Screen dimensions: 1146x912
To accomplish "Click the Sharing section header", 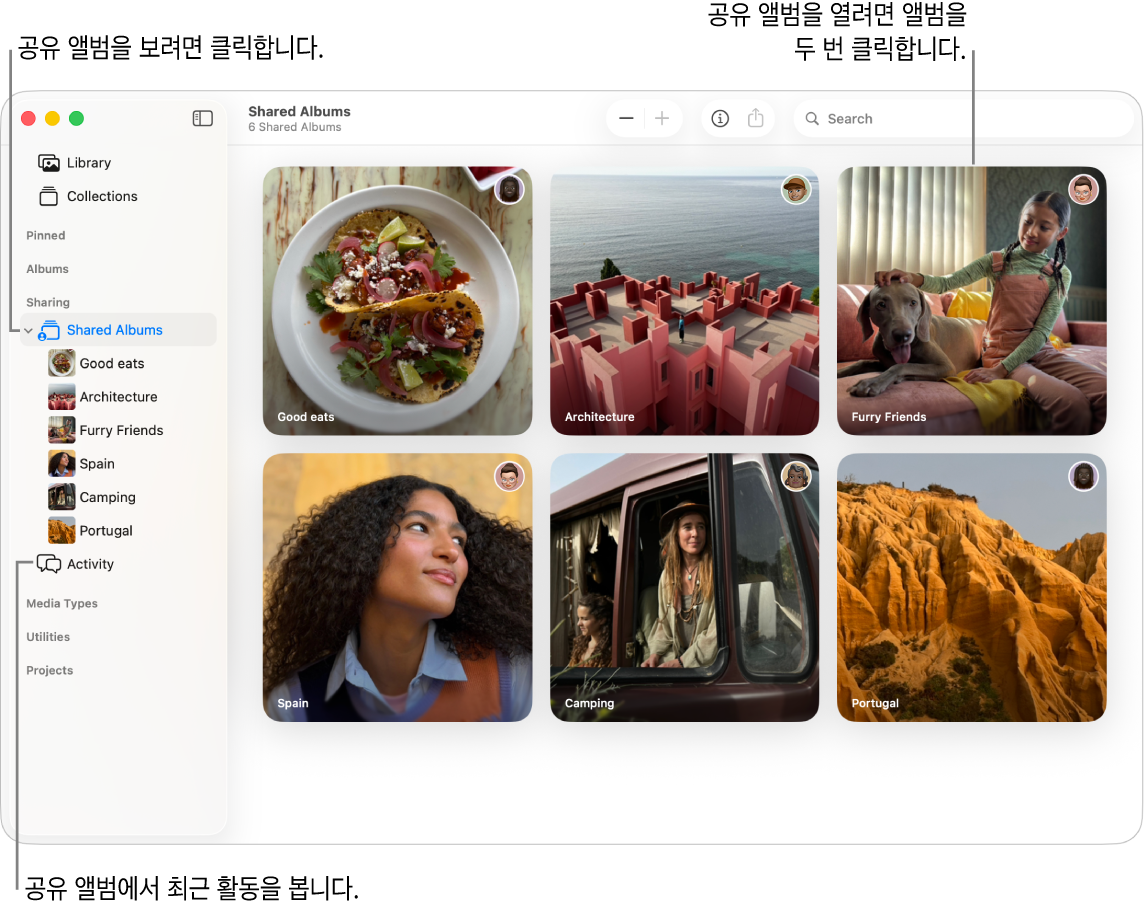I will (x=48, y=303).
